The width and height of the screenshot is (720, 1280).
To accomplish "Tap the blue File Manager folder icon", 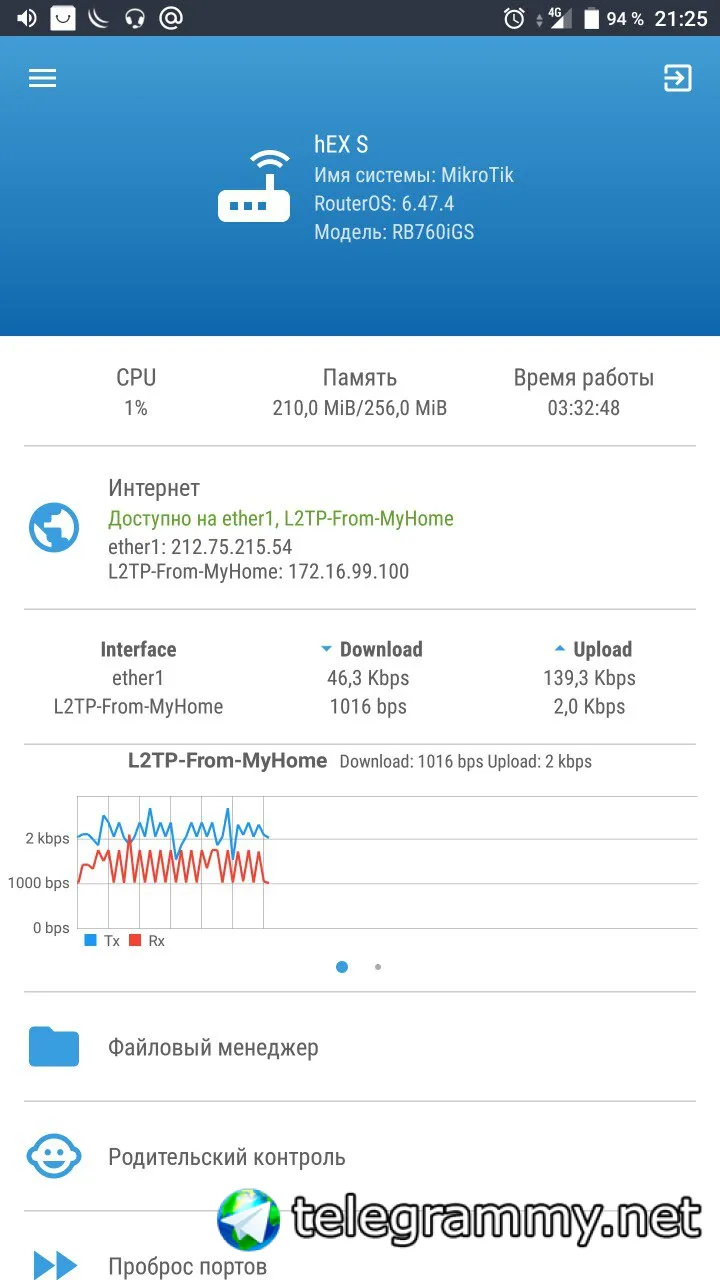I will click(x=54, y=1047).
